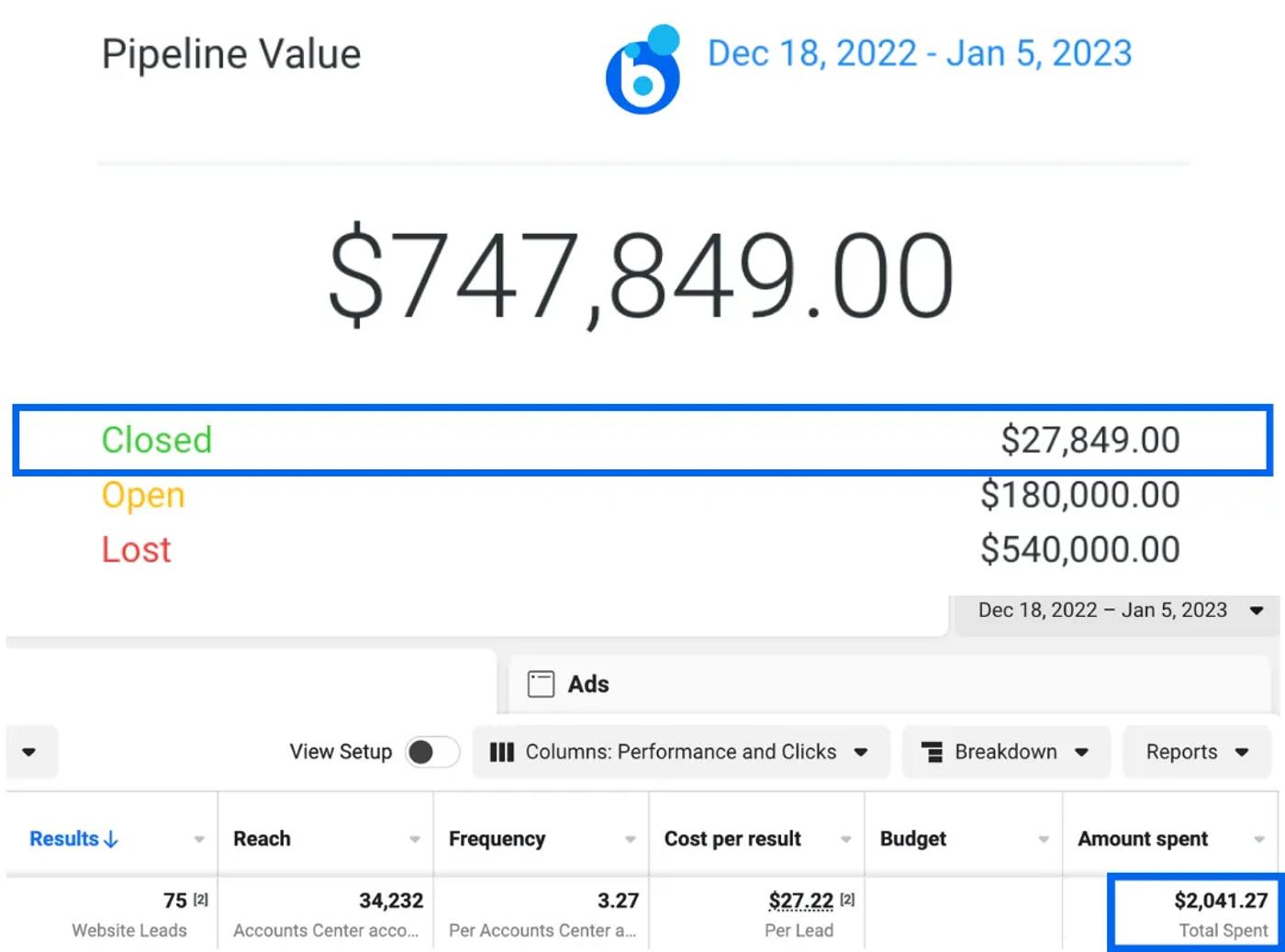Open the Dec 18, 2022 – Jan 5, 2023 date dropdown
Viewport: 1285px width, 952px height.
1117,610
